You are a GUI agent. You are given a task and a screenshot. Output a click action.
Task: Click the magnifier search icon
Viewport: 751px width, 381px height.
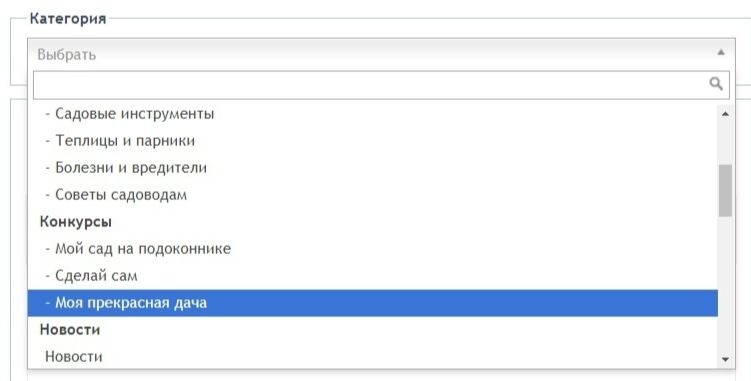pyautogui.click(x=716, y=84)
